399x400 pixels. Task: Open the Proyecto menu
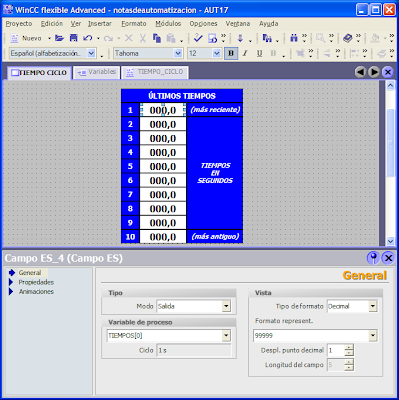(x=19, y=24)
